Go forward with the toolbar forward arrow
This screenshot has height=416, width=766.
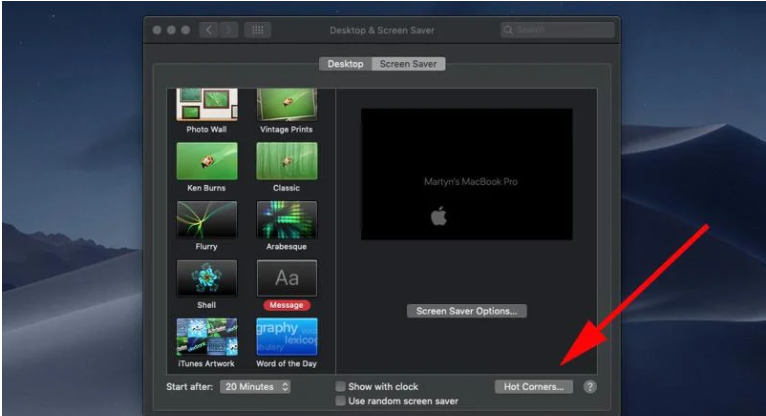228,30
